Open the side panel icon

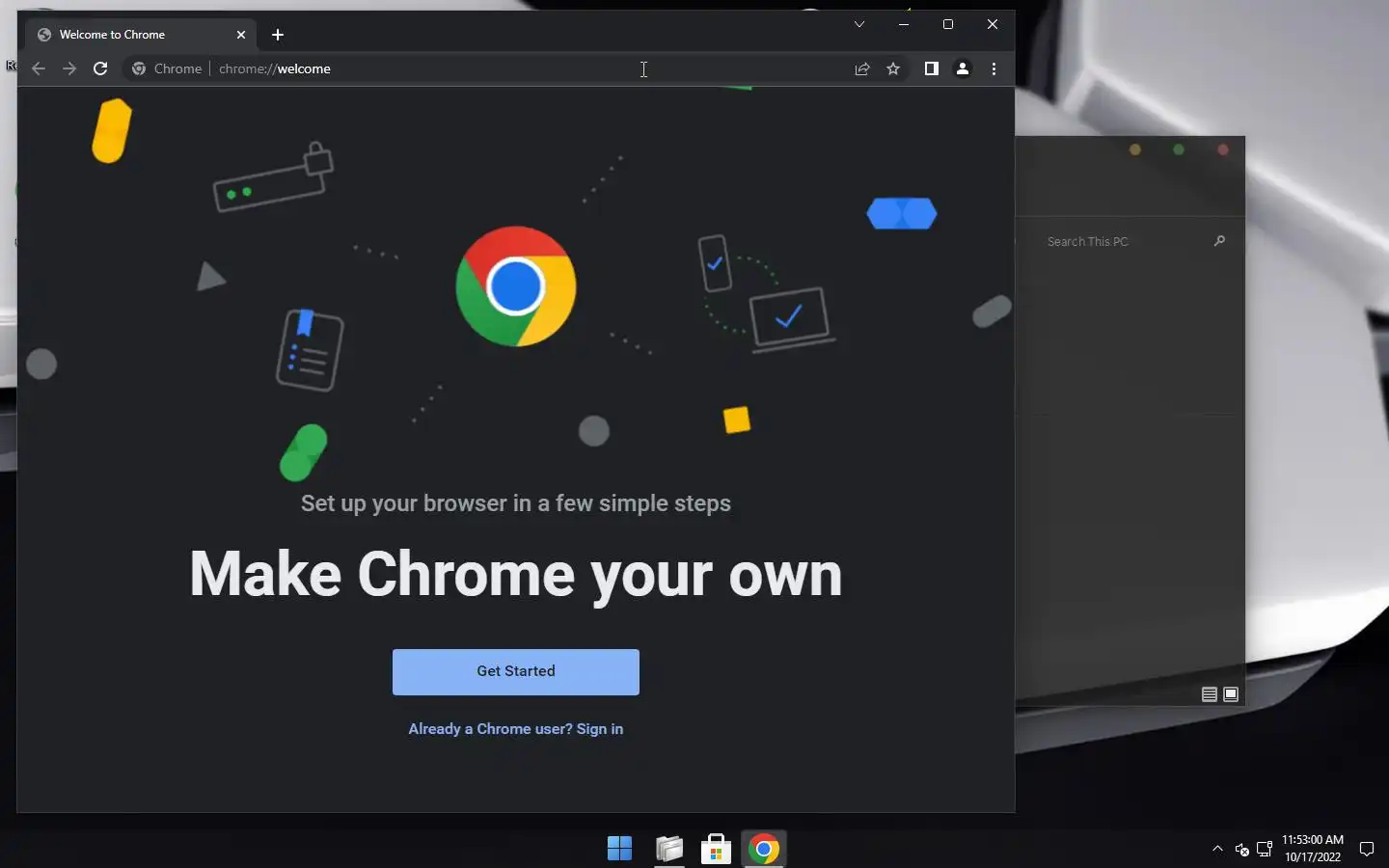tap(932, 68)
